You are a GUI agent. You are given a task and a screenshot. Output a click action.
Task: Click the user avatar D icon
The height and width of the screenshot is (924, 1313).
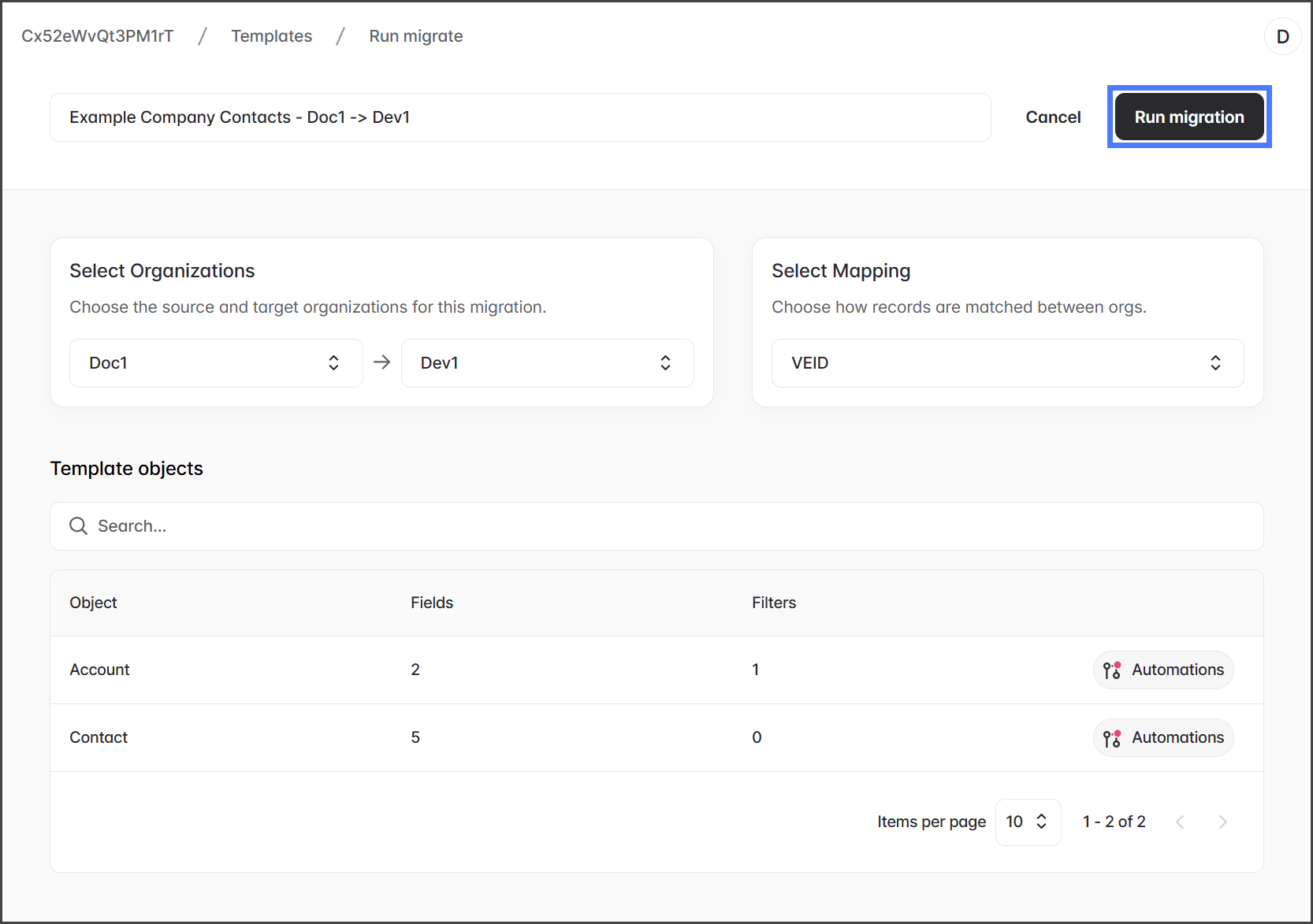point(1282,36)
